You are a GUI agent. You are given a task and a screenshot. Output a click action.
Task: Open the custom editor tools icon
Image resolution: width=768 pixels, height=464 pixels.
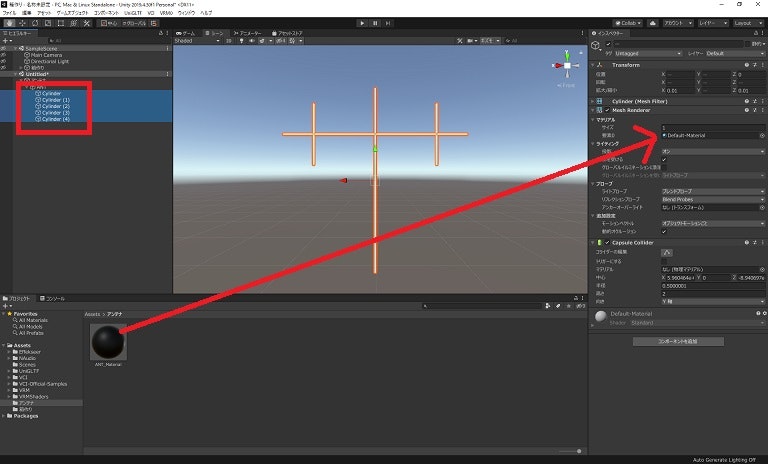click(x=87, y=23)
